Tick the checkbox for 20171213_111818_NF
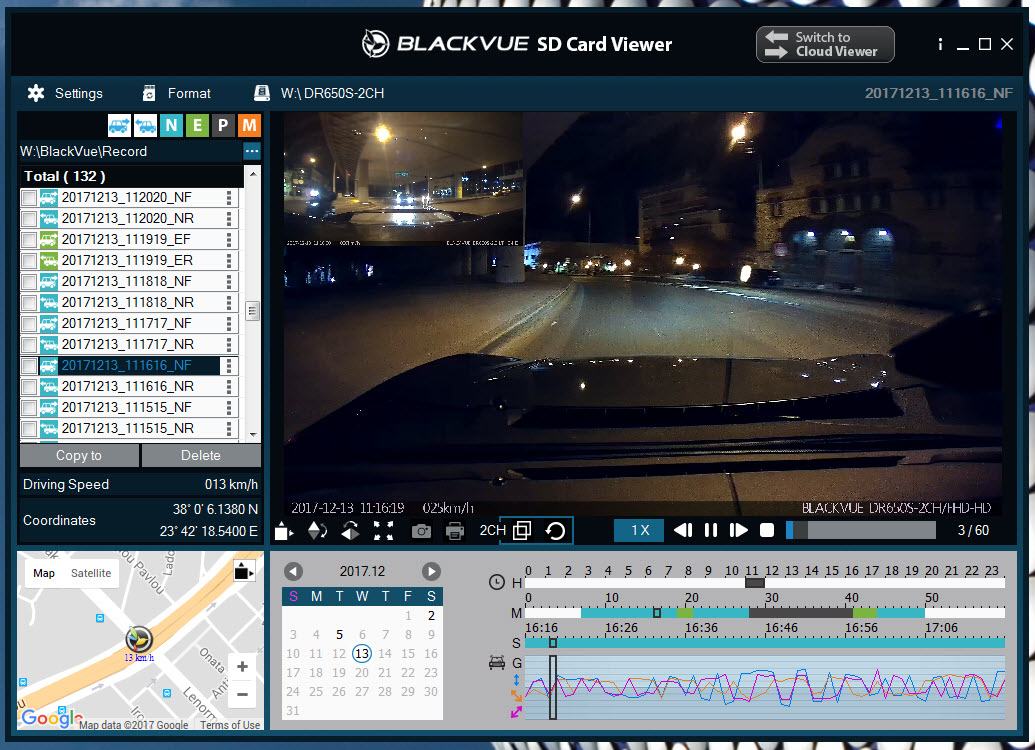 (x=29, y=282)
